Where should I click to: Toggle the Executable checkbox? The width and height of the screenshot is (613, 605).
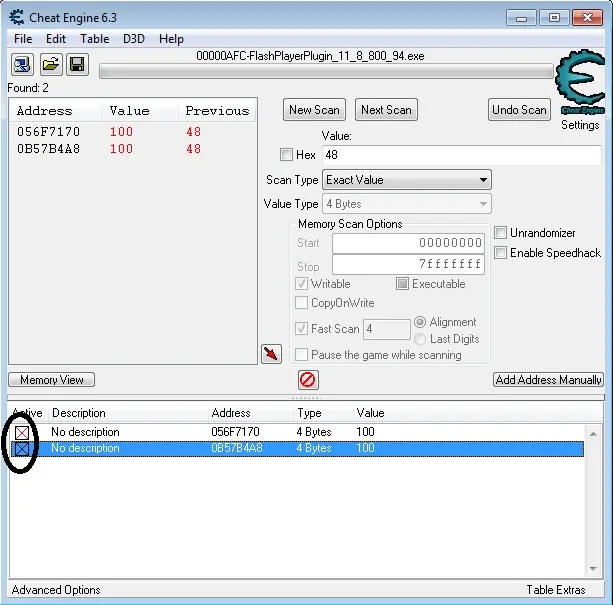[x=402, y=284]
